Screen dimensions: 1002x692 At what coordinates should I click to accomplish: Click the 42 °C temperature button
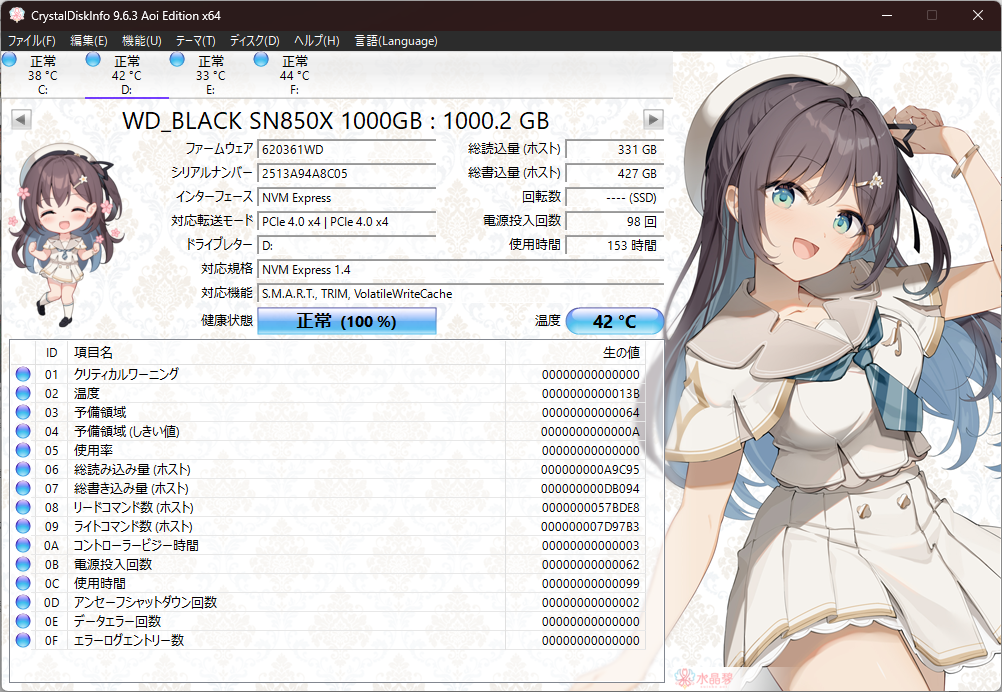pyautogui.click(x=615, y=321)
